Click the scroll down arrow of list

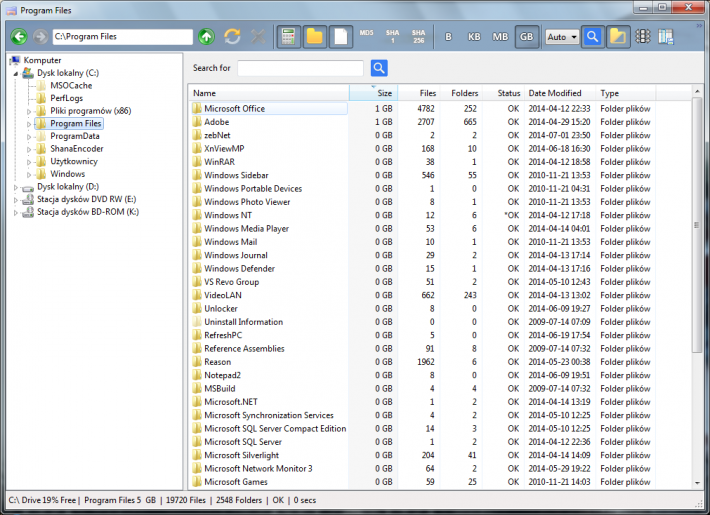click(x=697, y=483)
